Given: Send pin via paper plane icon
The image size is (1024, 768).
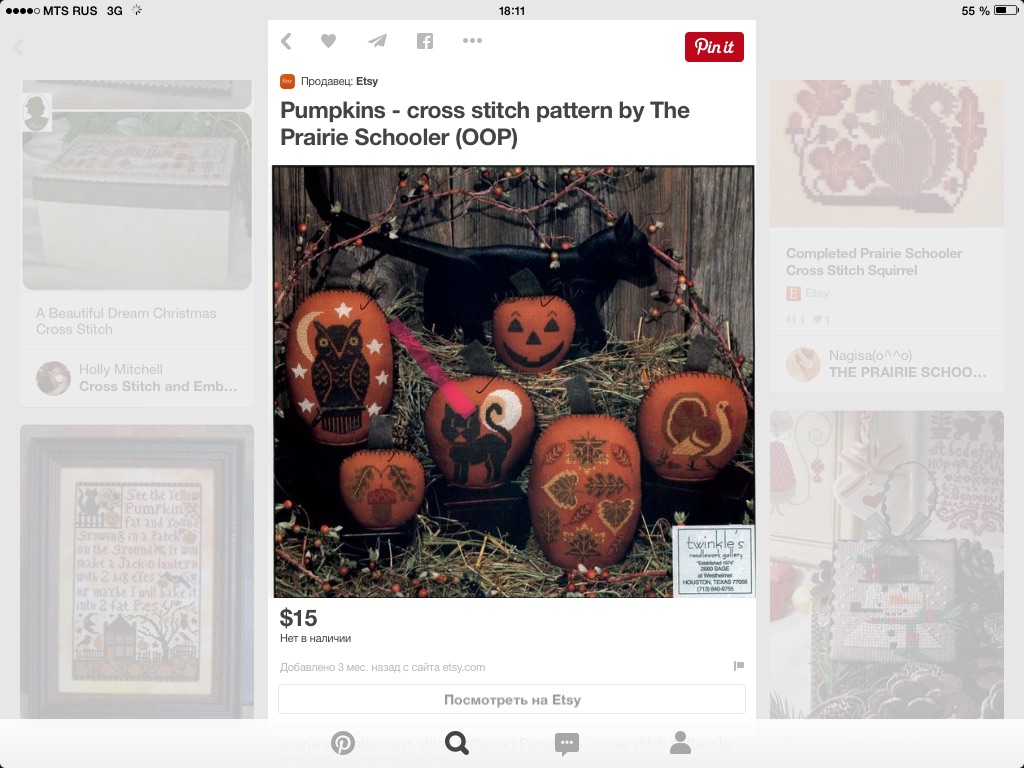Looking at the screenshot, I should click(377, 40).
